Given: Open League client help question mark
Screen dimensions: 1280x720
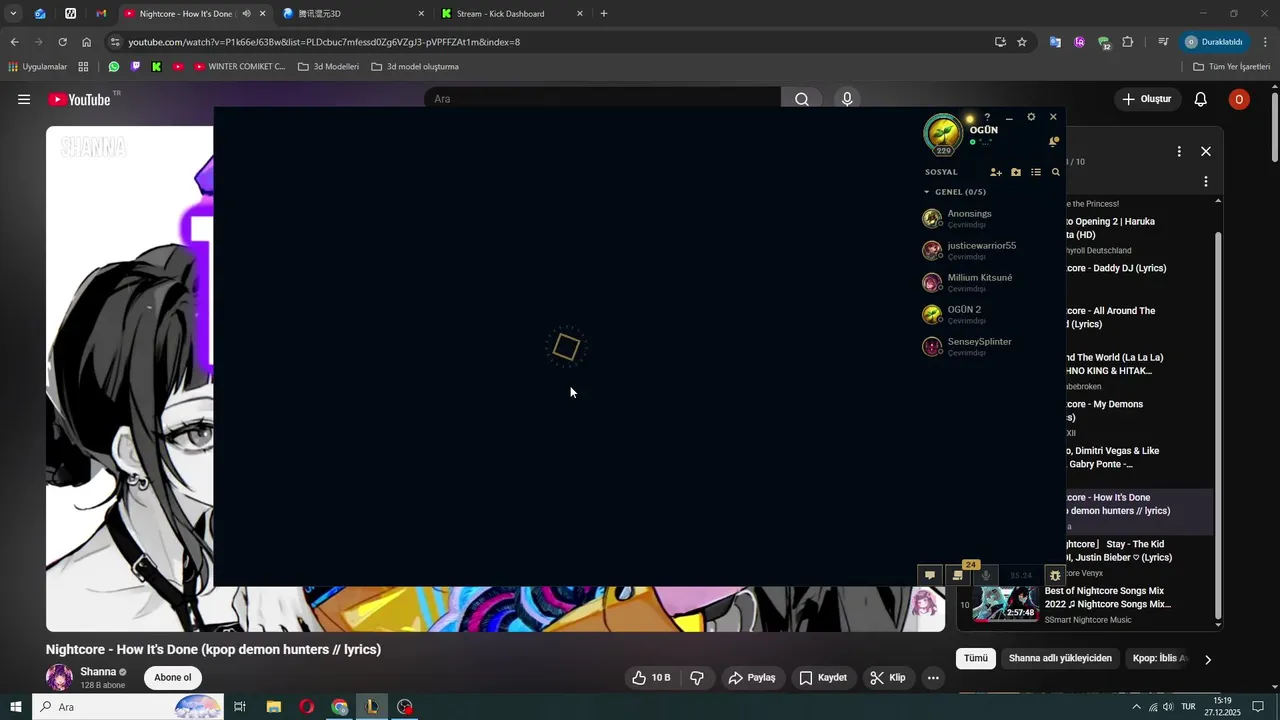Looking at the screenshot, I should click(987, 117).
